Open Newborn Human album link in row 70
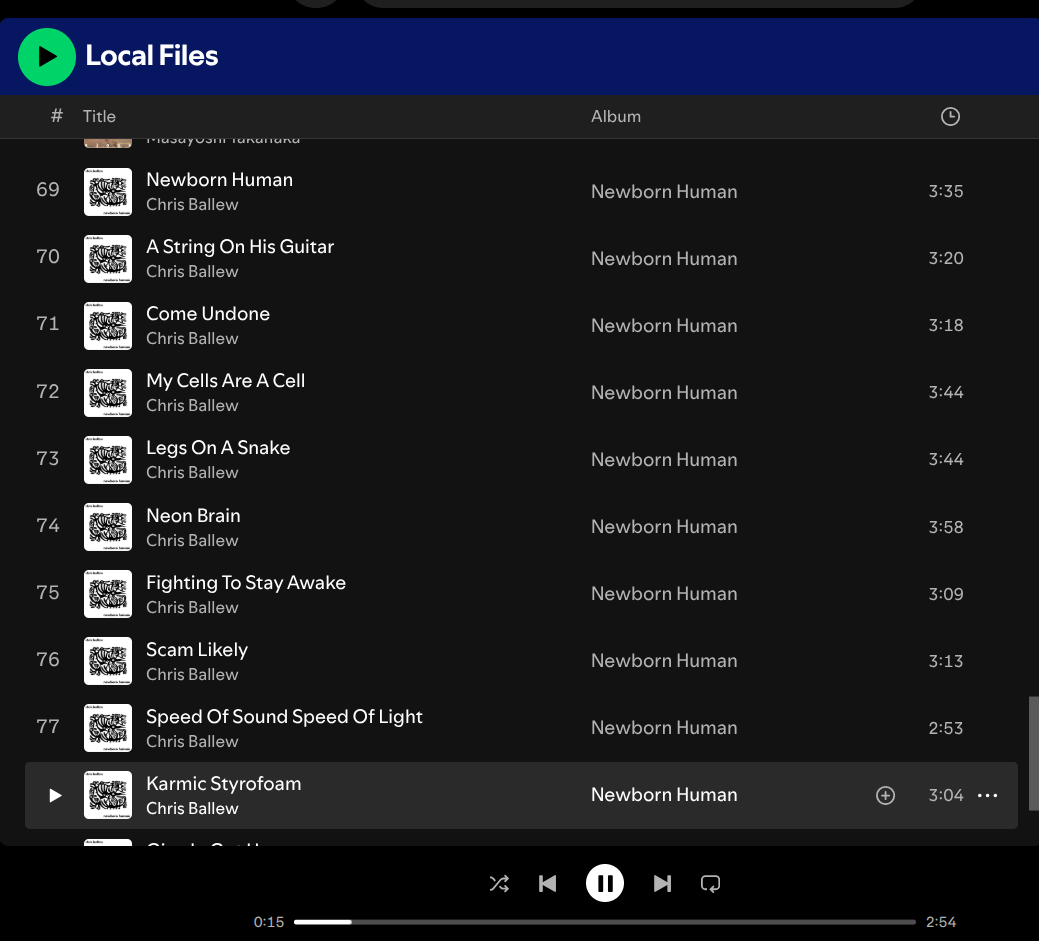This screenshot has width=1039, height=941. coord(664,258)
